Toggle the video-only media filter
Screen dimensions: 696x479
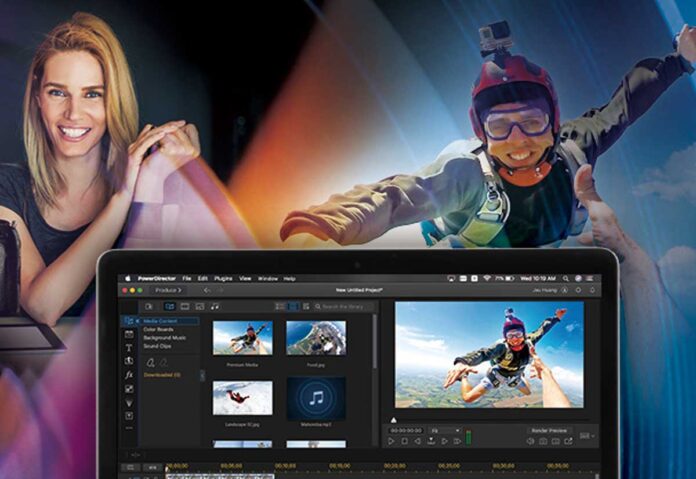(x=184, y=306)
